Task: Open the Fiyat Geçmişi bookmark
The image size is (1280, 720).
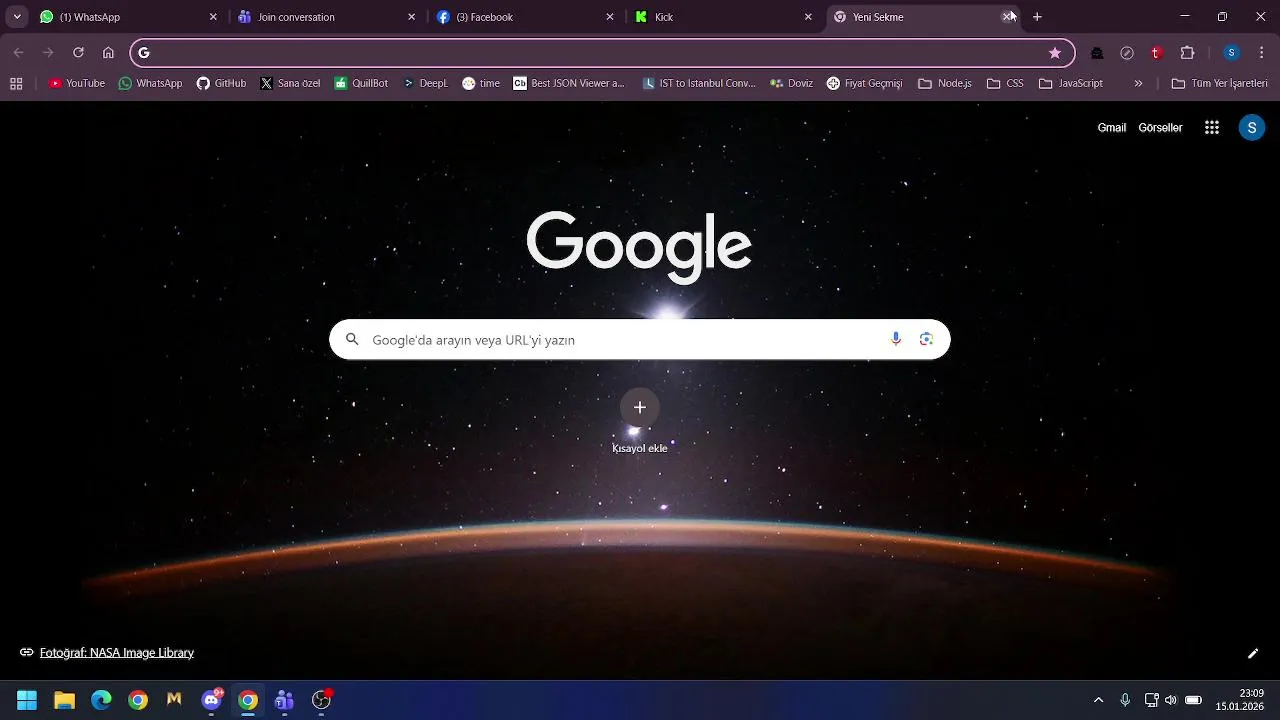Action: click(864, 84)
